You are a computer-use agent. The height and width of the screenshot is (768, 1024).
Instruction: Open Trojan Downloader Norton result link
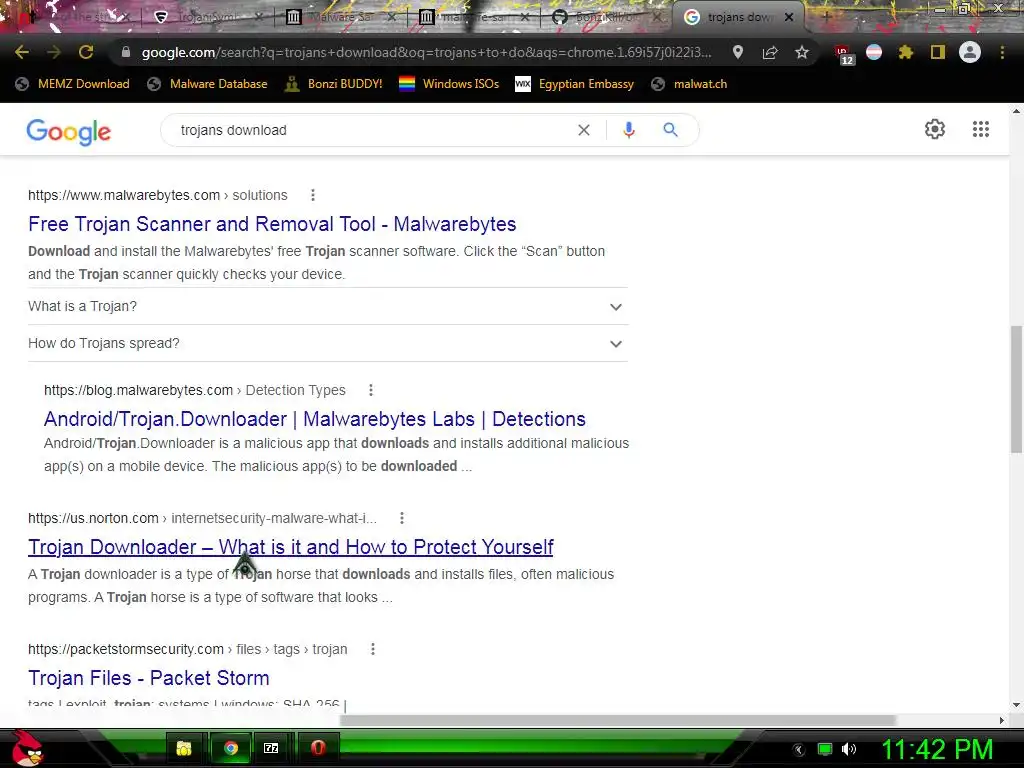click(x=291, y=547)
